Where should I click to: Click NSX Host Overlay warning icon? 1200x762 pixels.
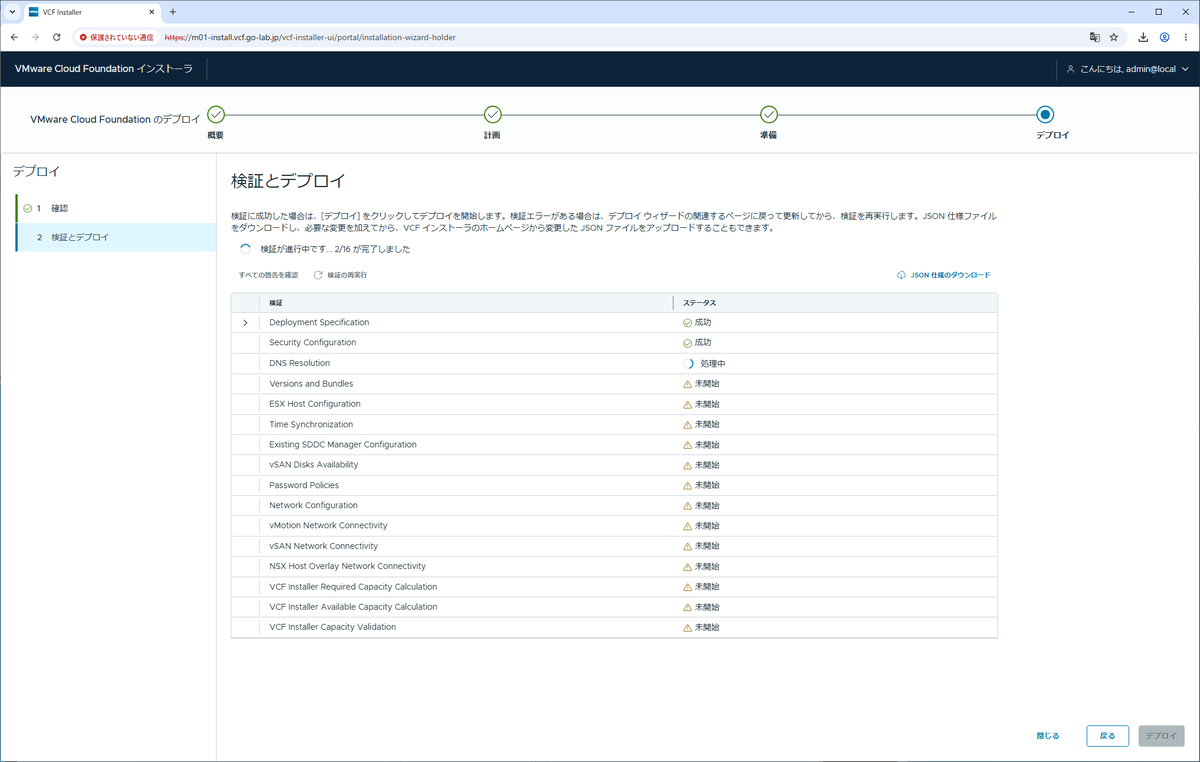(687, 567)
